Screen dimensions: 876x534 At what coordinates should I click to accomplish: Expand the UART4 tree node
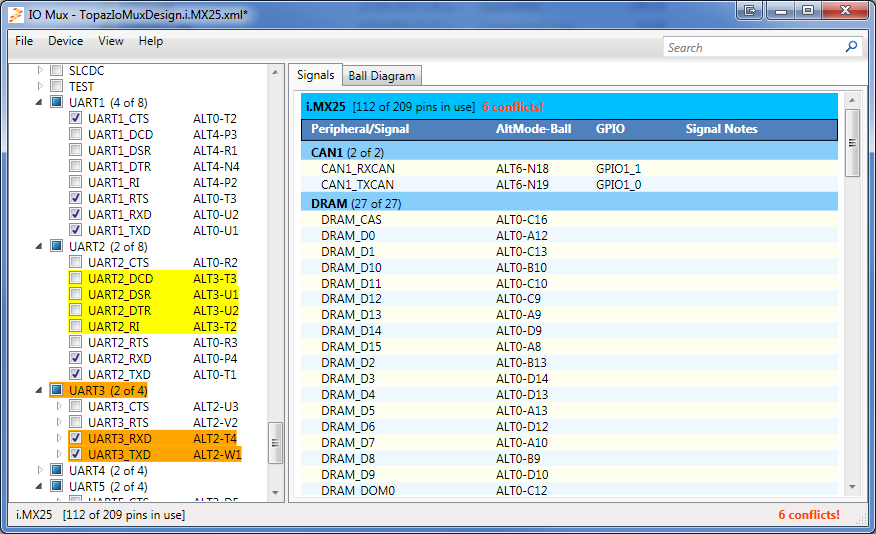tap(40, 470)
